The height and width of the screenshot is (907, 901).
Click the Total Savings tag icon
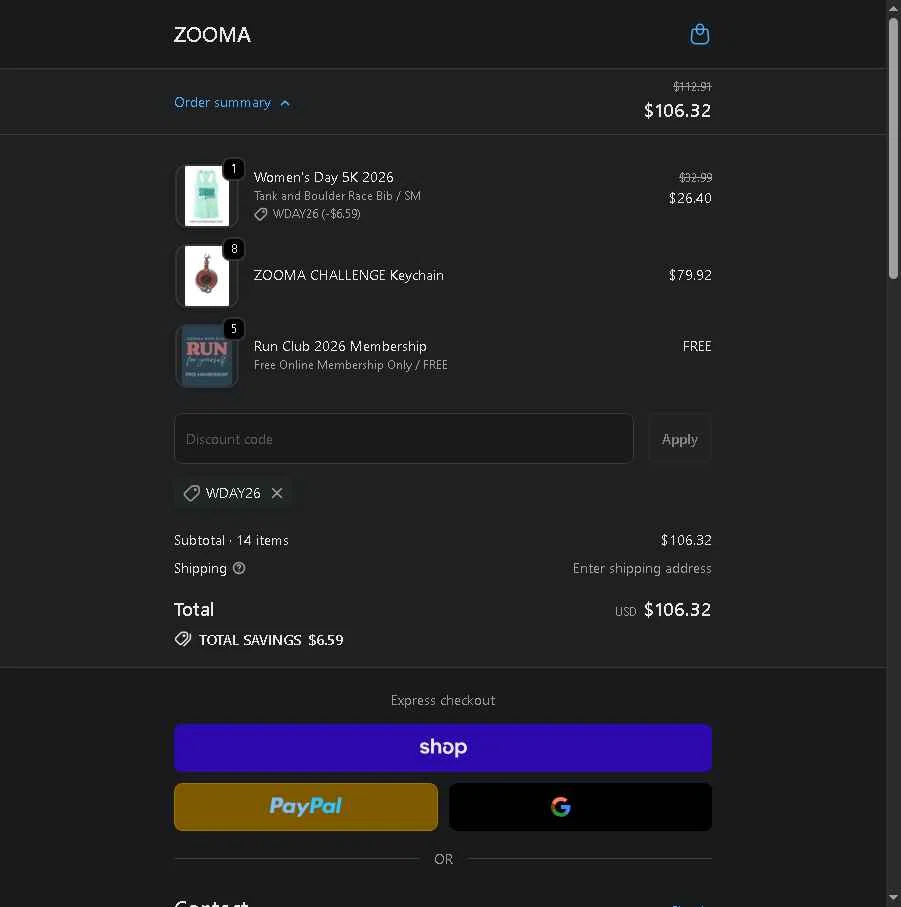pos(183,639)
